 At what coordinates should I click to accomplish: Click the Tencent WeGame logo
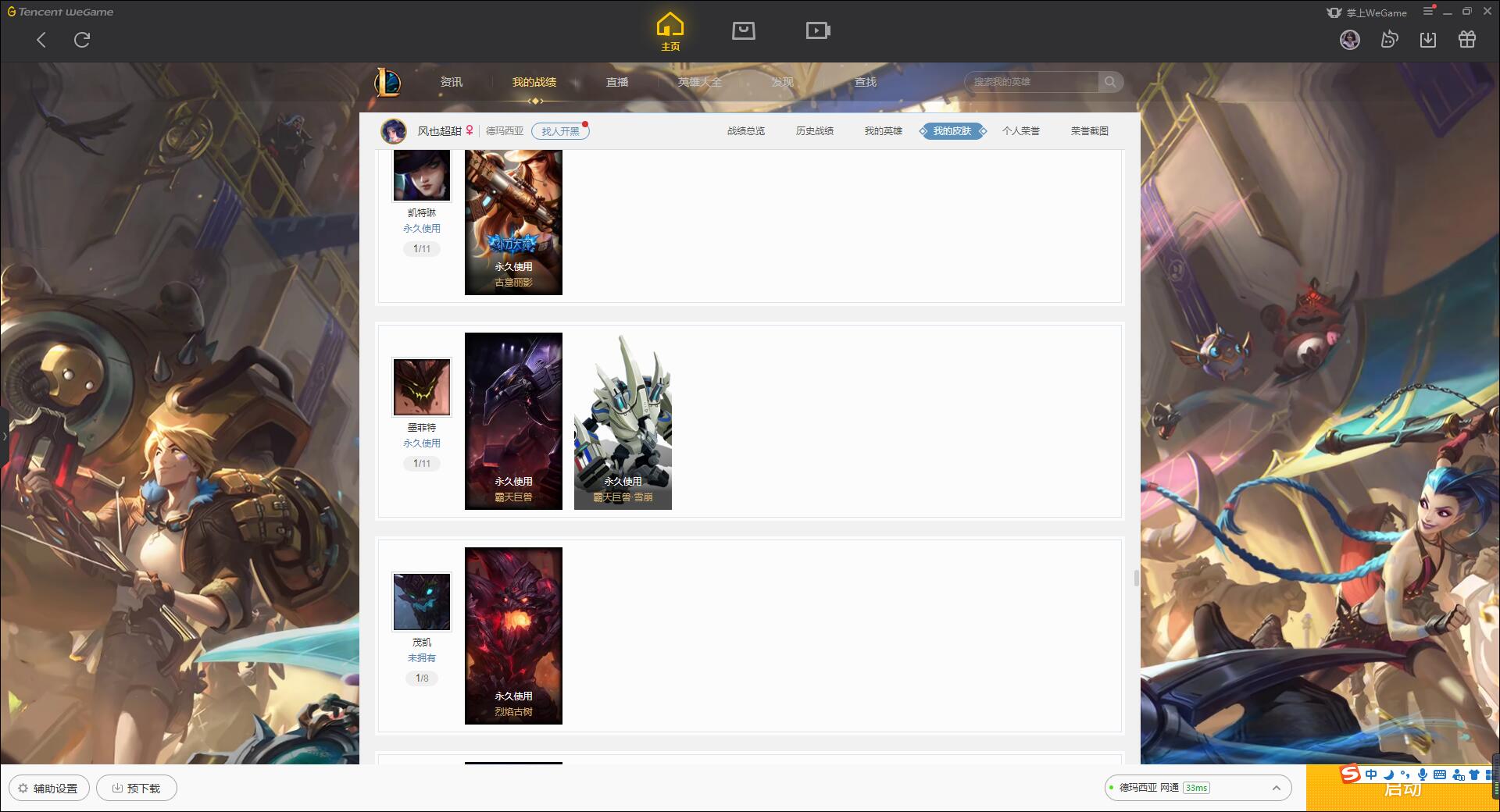click(61, 12)
